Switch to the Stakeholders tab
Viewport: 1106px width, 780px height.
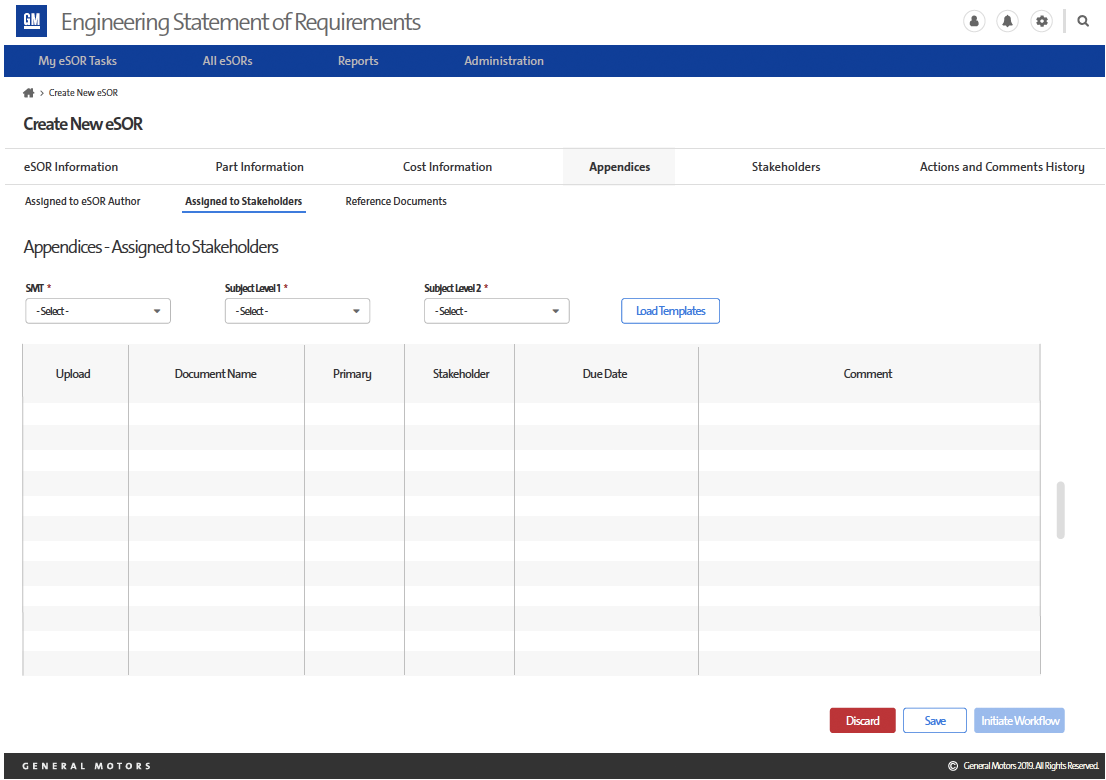[786, 167]
